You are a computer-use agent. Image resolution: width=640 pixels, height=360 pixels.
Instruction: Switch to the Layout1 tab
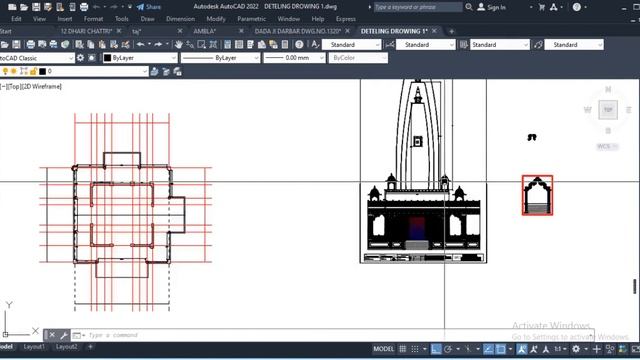(34, 347)
